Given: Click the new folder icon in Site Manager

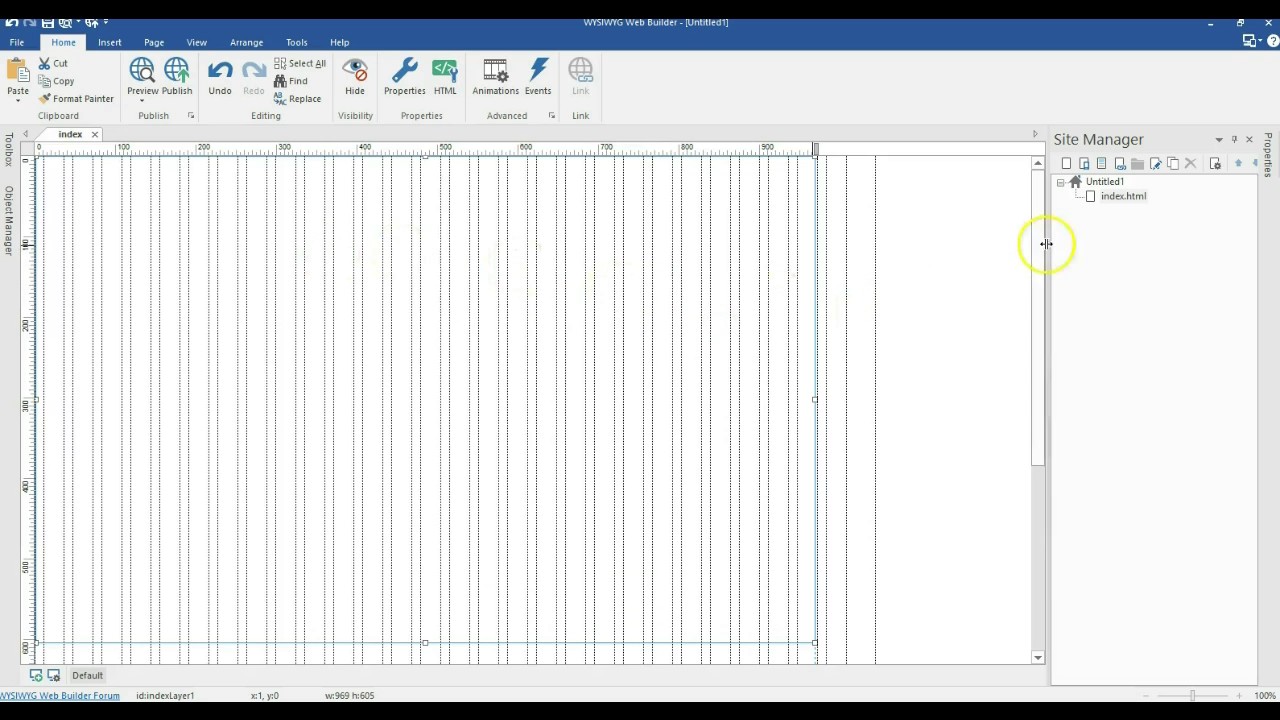Looking at the screenshot, I should (1137, 163).
